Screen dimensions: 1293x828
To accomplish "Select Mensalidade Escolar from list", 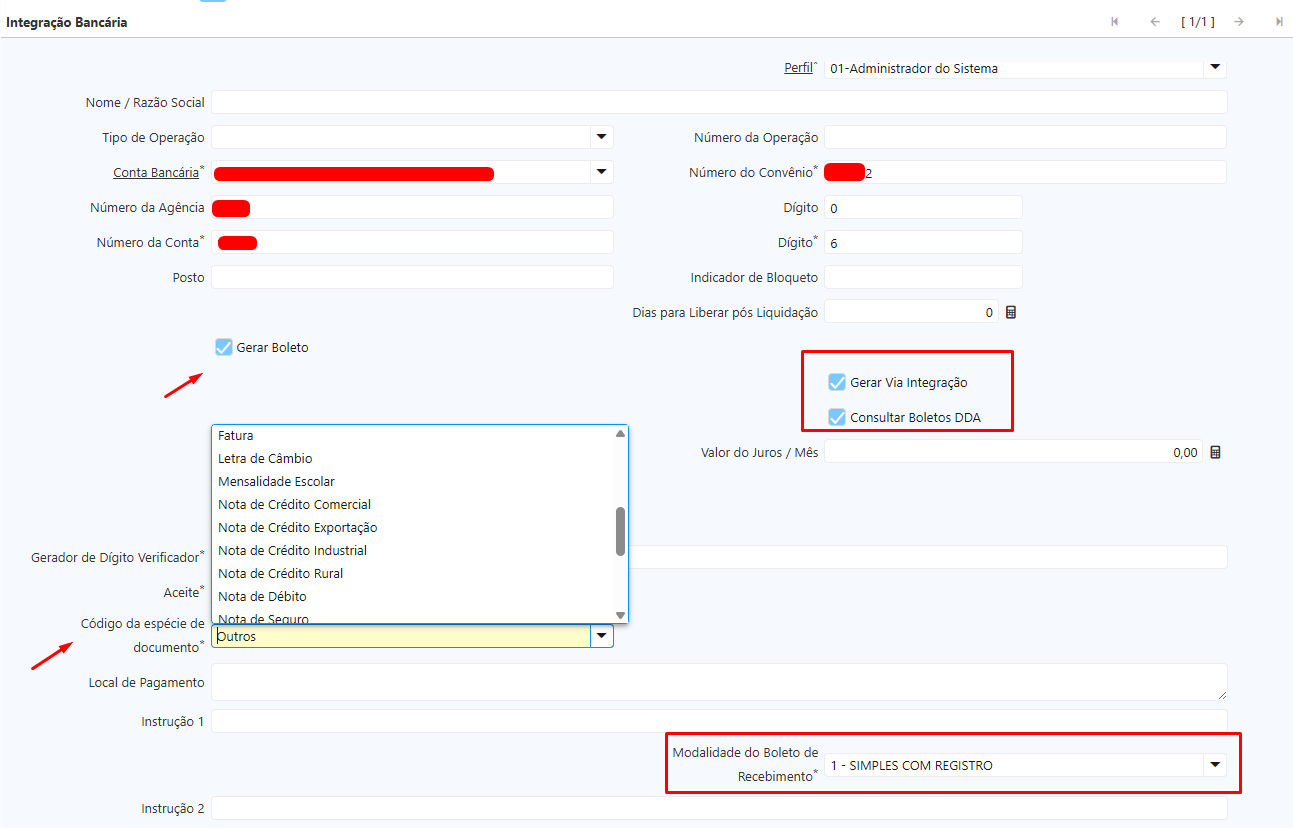I will click(x=276, y=481).
